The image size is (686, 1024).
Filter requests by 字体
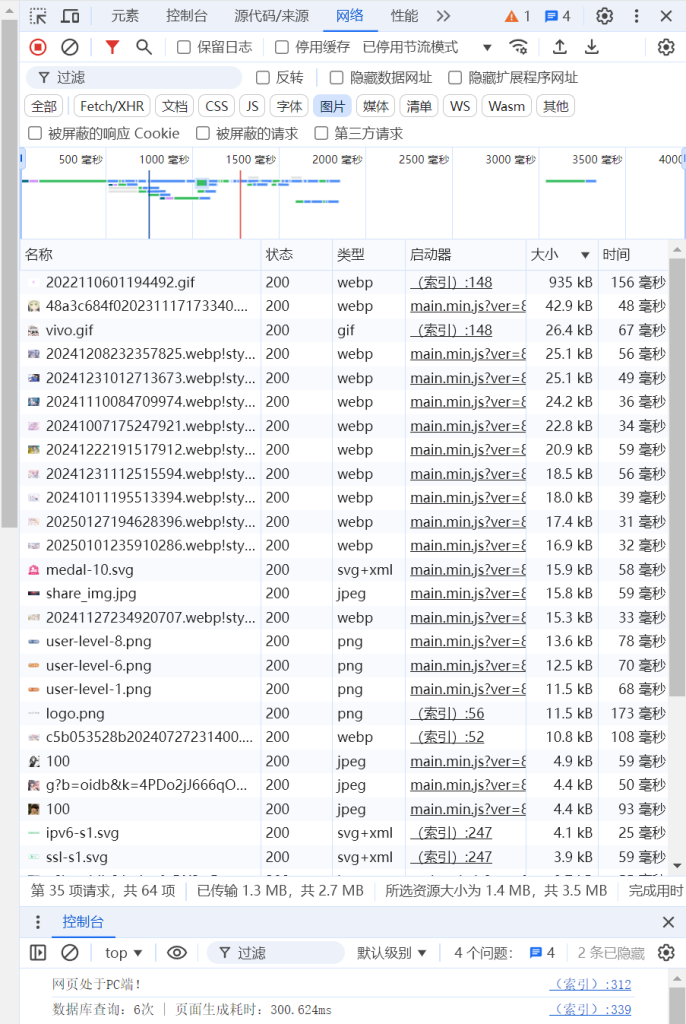click(289, 106)
